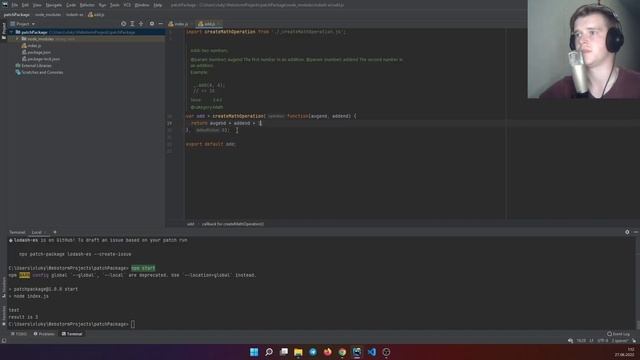Open Project panel settings gear
Viewport: 640px width, 360px height.
coord(152,24)
